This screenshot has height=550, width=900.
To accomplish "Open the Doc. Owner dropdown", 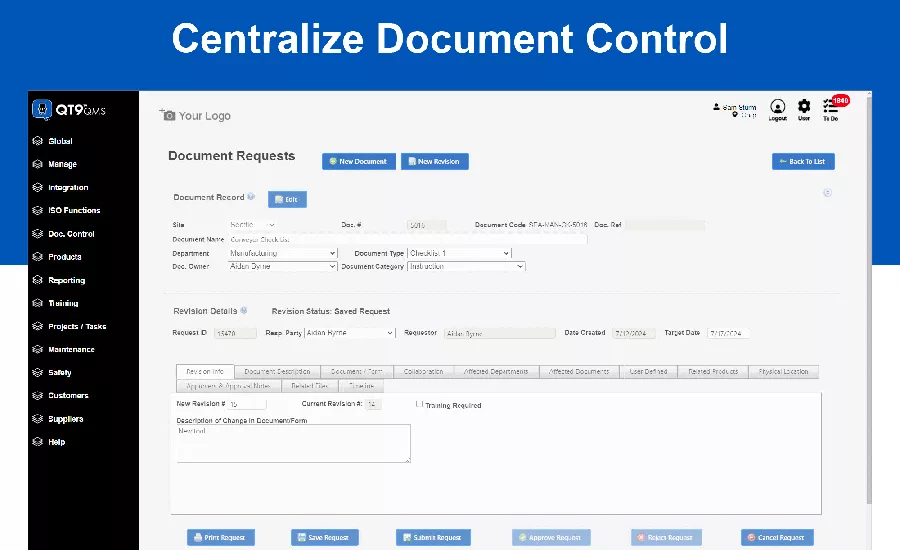I will (x=282, y=266).
